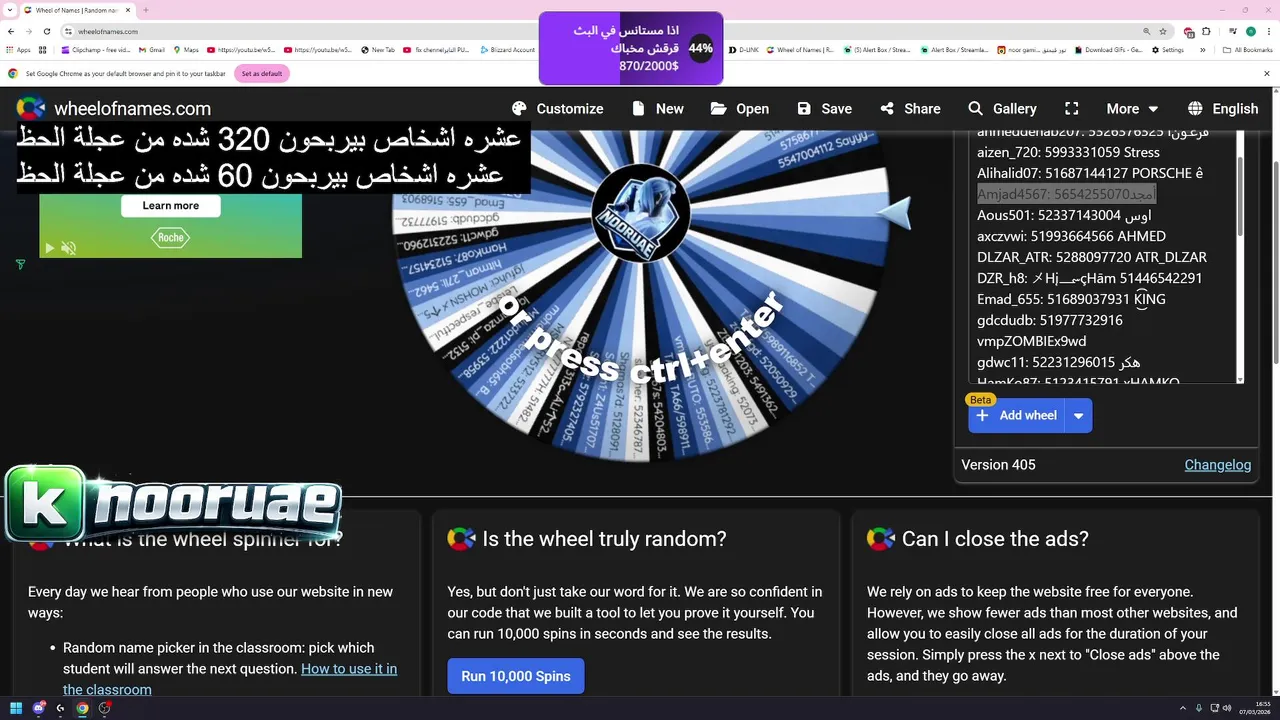This screenshot has width=1280, height=720.
Task: Unmute the ad video speaker icon
Action: (68, 248)
